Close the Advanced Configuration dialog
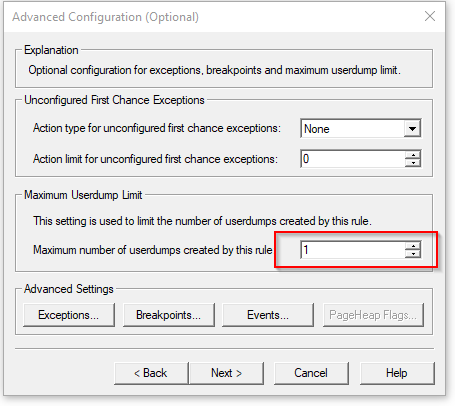Screen dimensions: 455x406 pos(430,16)
